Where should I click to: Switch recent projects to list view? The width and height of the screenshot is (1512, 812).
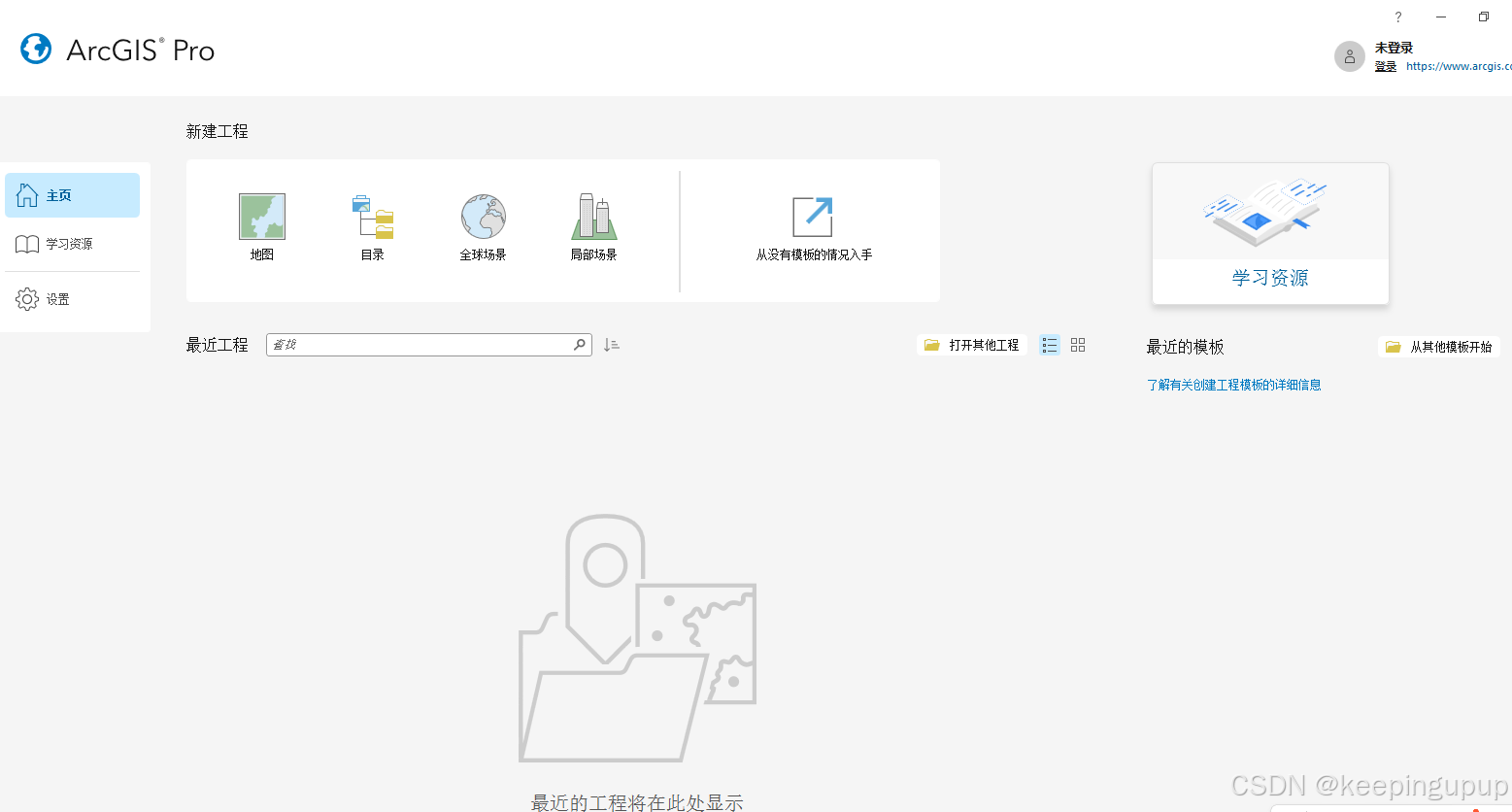coord(1050,345)
